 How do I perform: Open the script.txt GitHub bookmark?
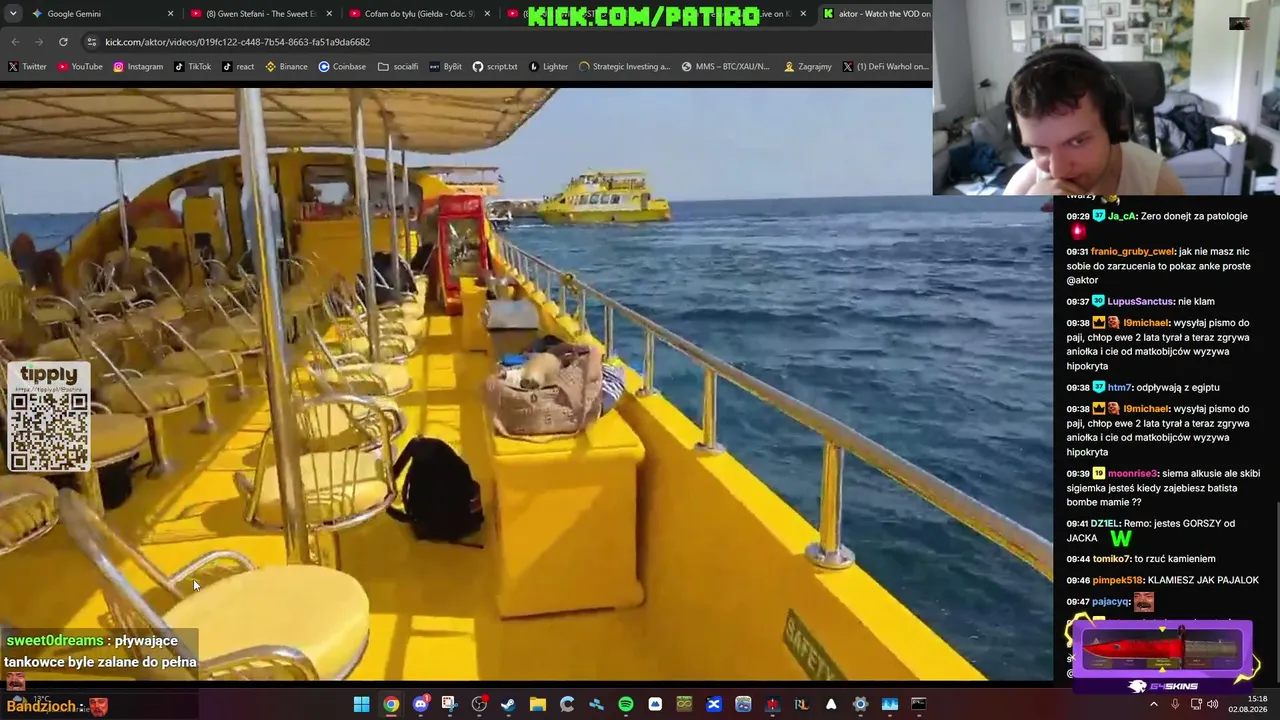coord(495,67)
